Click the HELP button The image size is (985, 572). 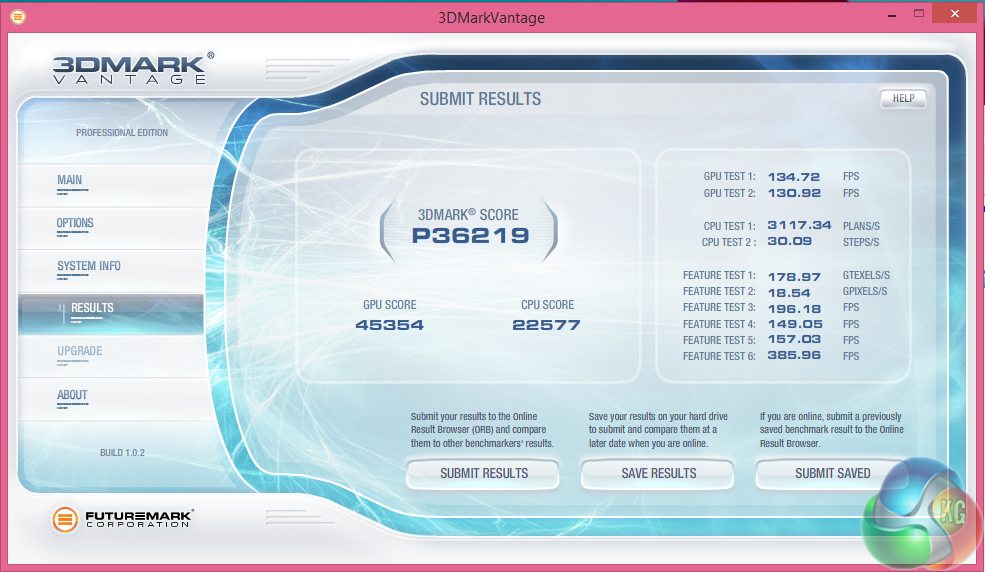point(903,99)
